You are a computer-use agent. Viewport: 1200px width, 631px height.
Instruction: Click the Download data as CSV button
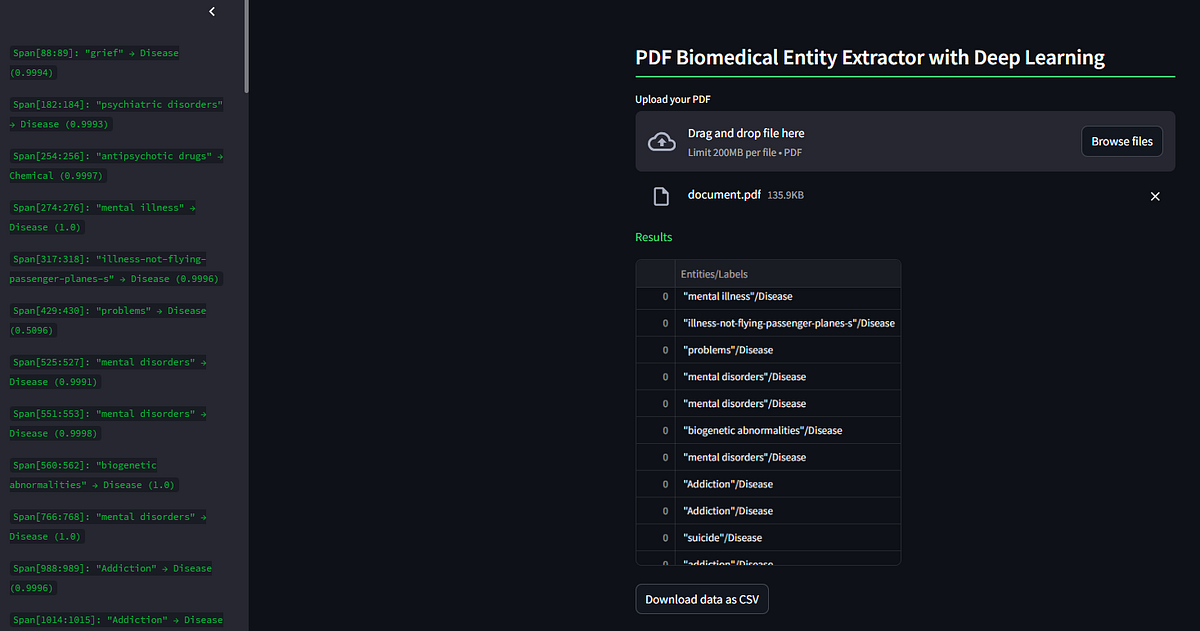[701, 598]
